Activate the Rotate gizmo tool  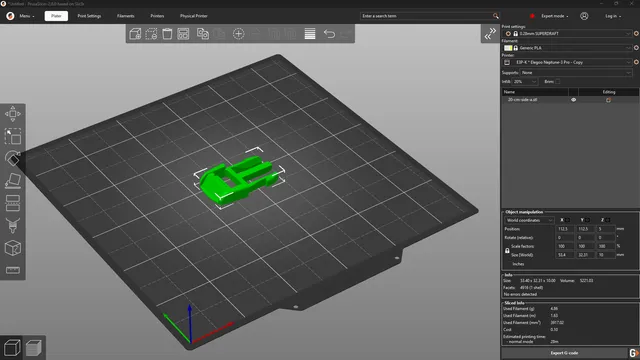pyautogui.click(x=13, y=158)
